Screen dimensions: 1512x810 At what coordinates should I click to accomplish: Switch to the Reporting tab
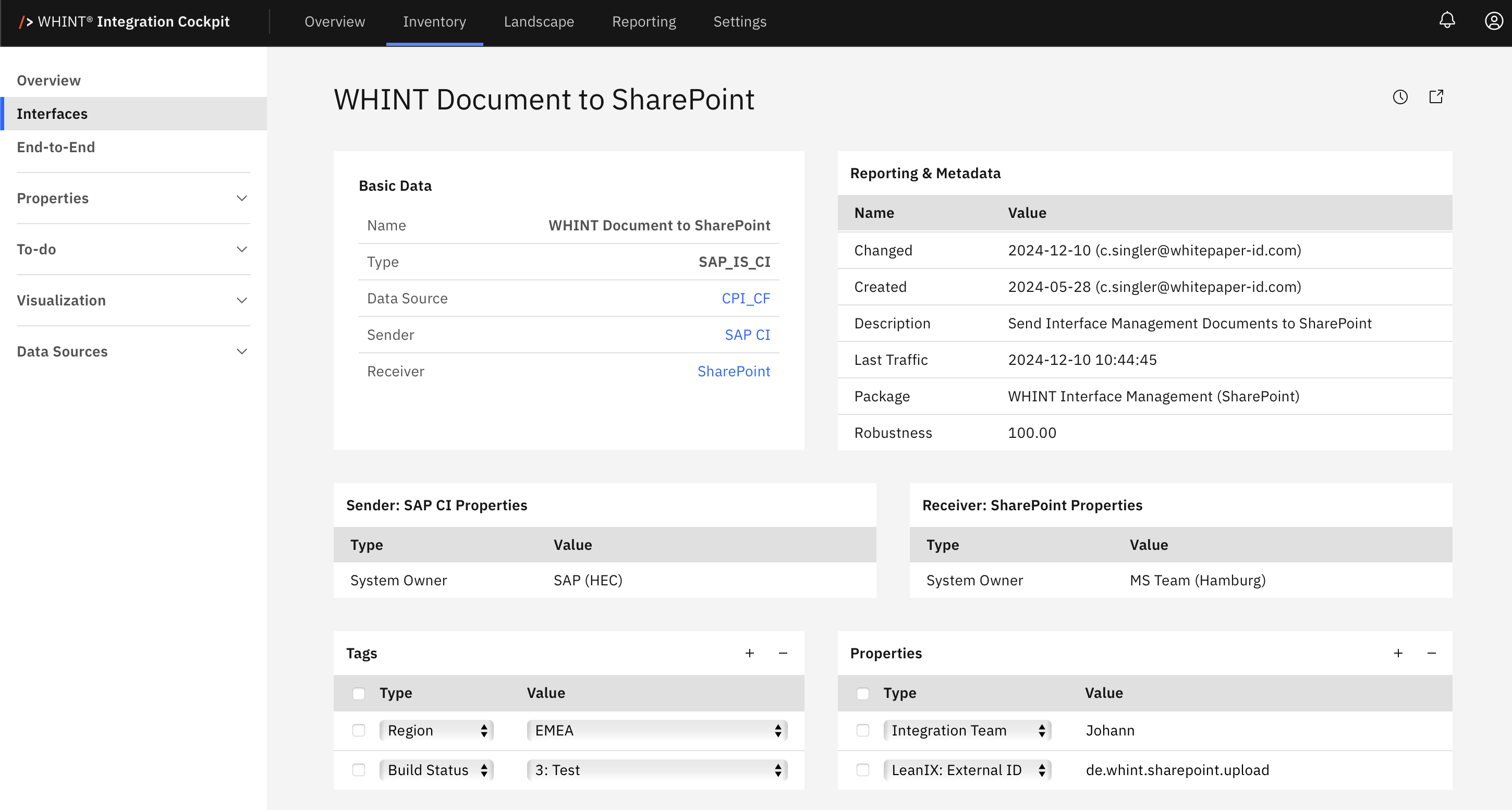[x=644, y=22]
